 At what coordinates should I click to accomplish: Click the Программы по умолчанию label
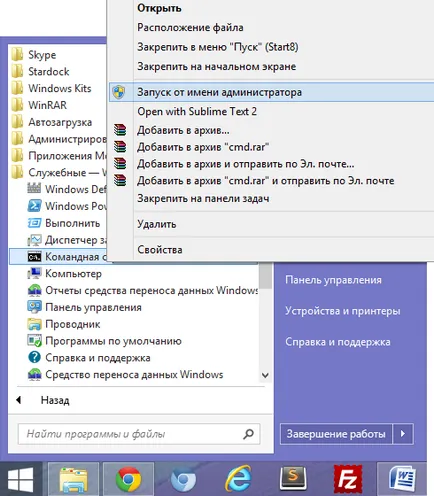pos(113,341)
